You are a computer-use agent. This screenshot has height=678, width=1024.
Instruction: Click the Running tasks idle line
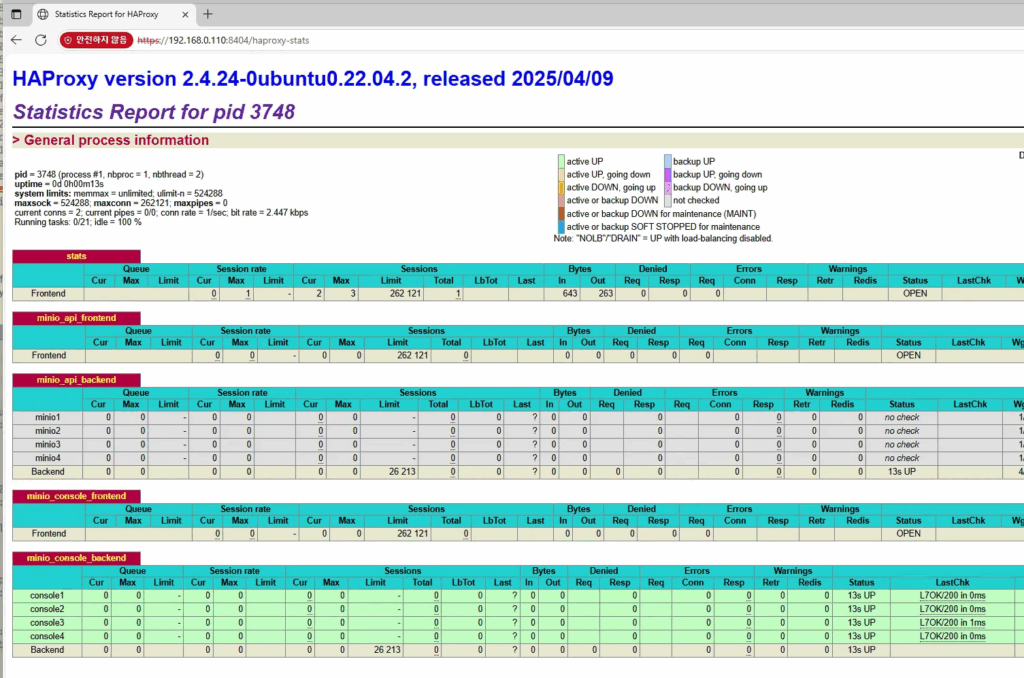pos(78,223)
